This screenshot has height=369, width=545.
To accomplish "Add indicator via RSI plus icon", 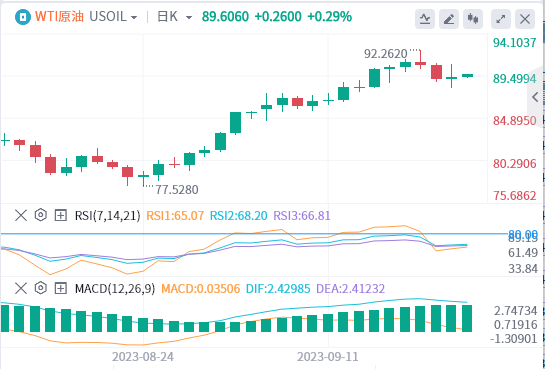I will [61, 216].
